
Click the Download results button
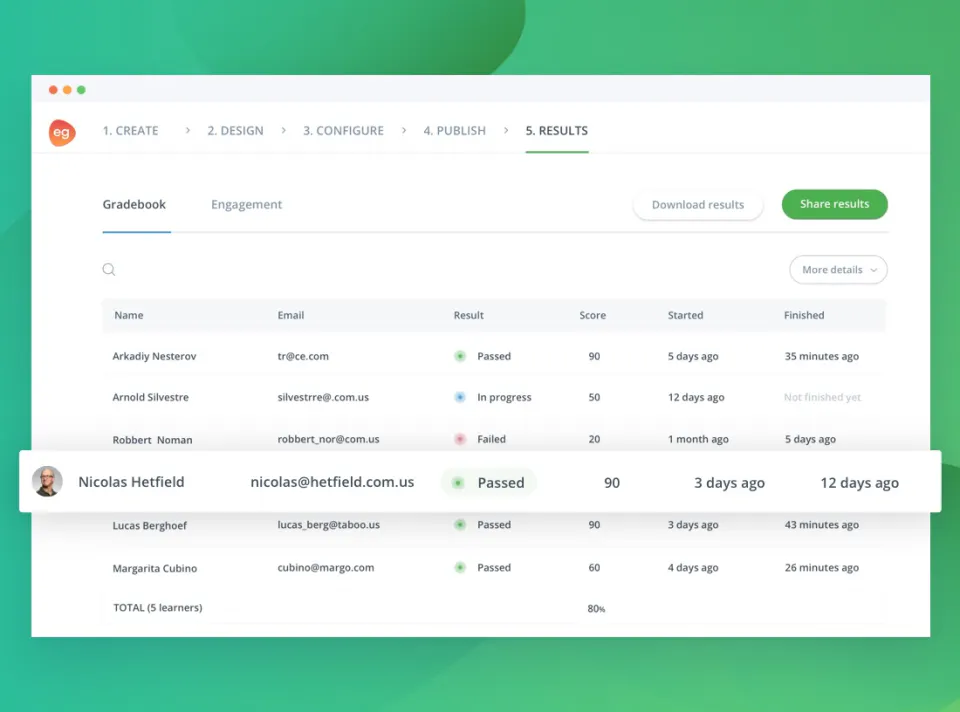698,204
